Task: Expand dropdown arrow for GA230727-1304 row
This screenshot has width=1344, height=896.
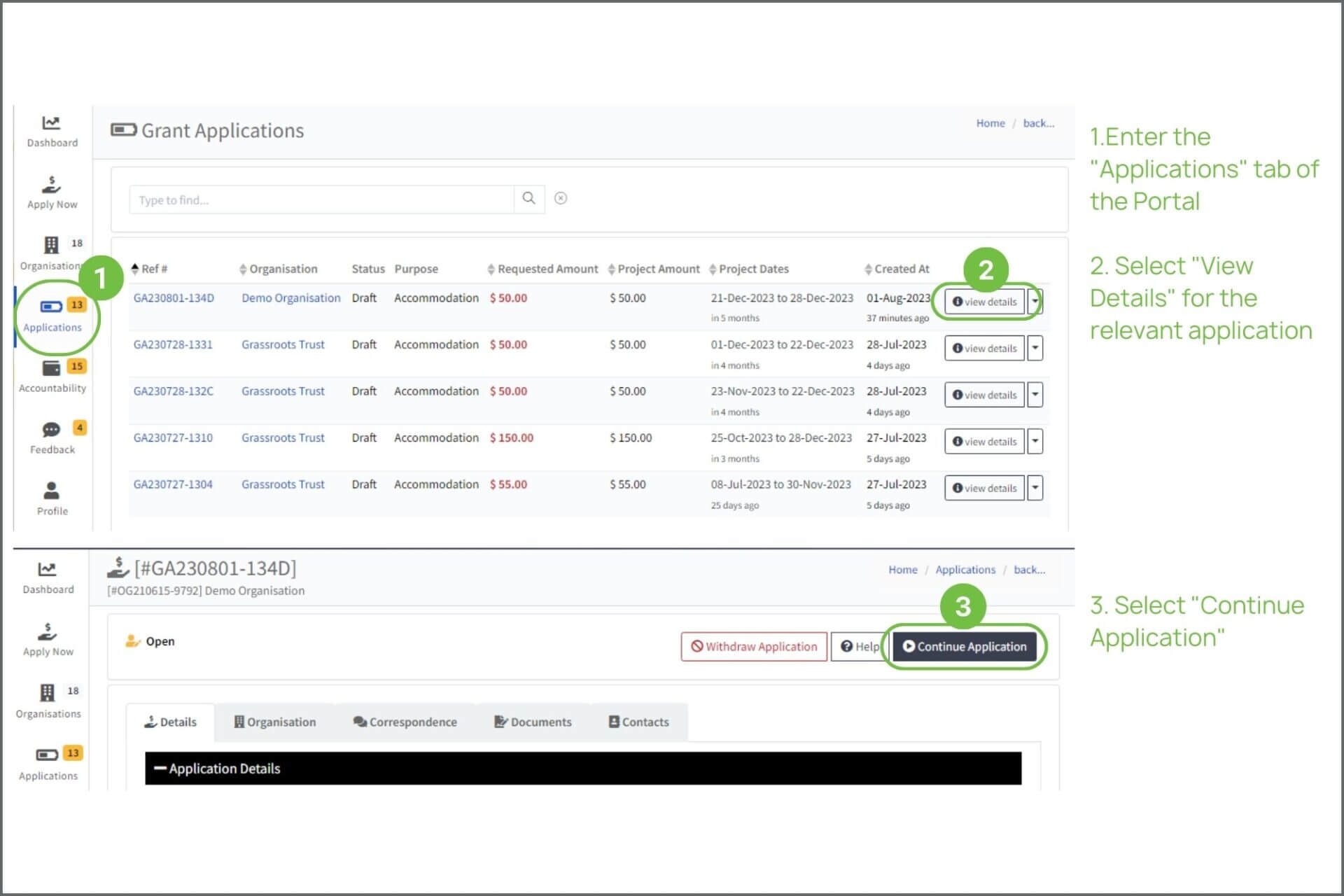Action: click(1035, 488)
